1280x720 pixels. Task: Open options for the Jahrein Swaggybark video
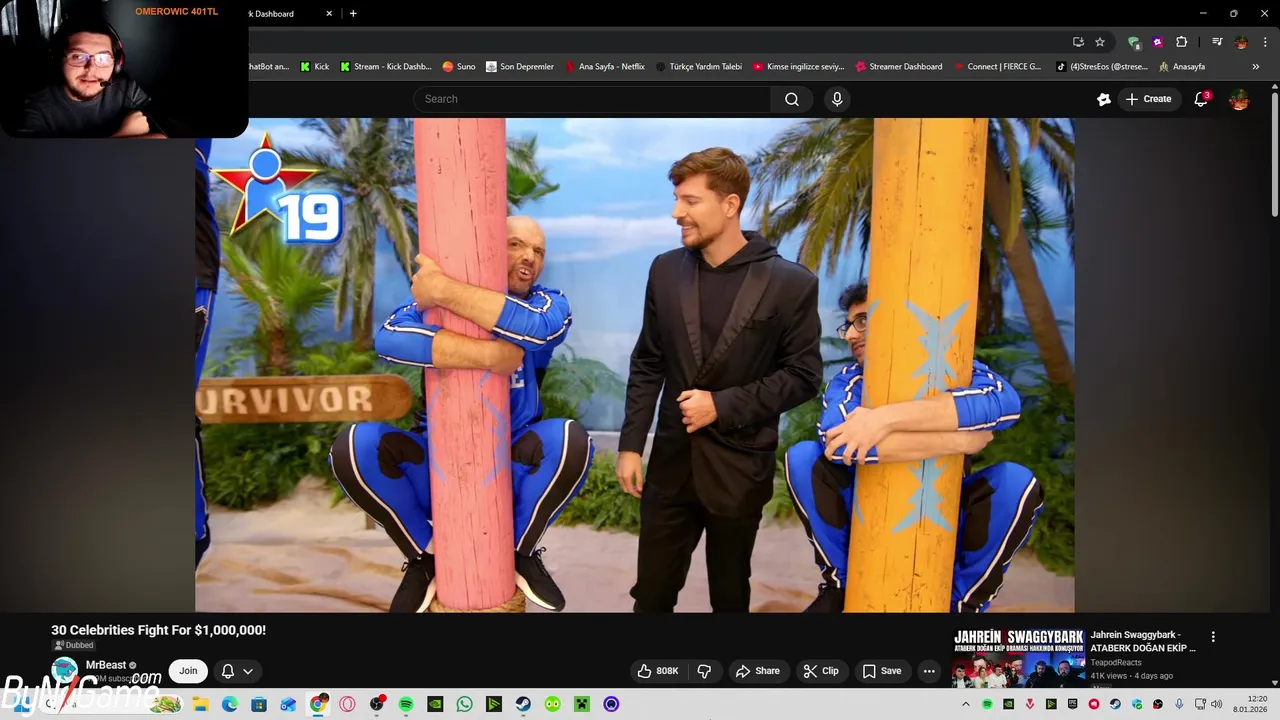1213,637
